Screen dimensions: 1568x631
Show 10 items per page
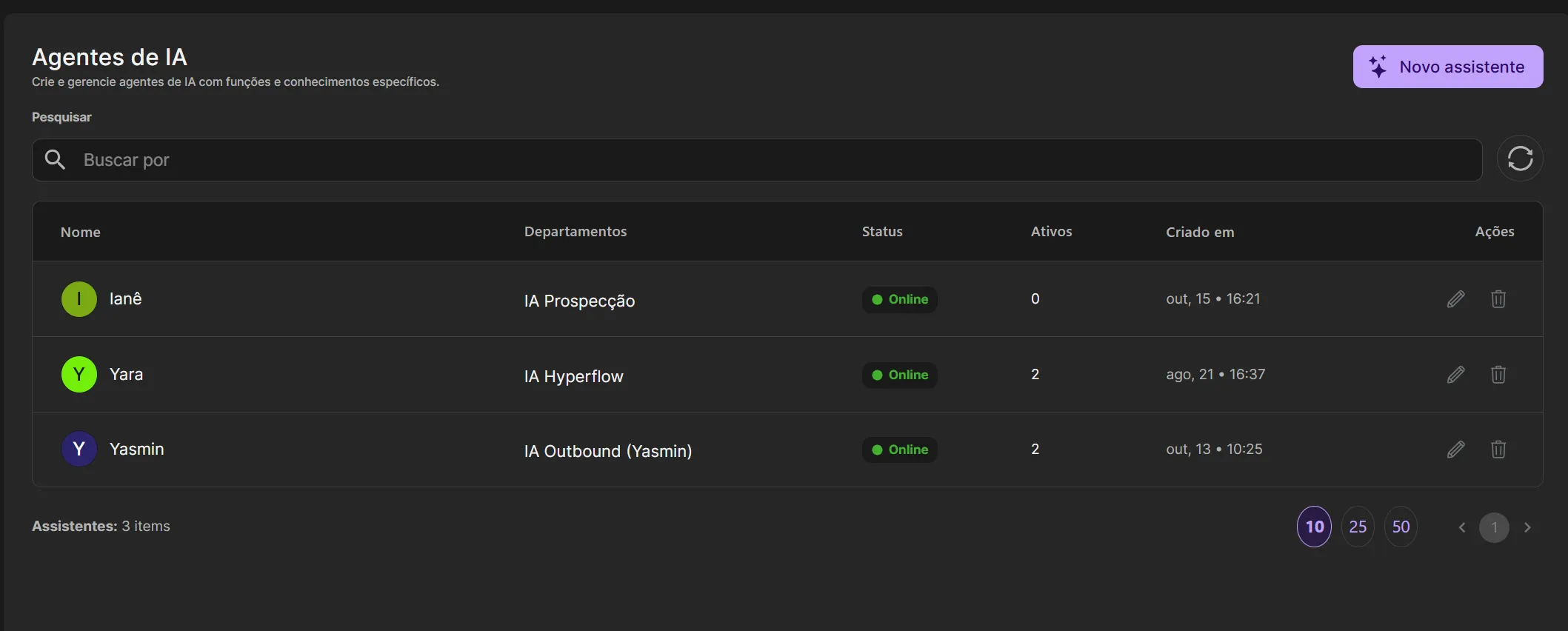click(x=1315, y=527)
